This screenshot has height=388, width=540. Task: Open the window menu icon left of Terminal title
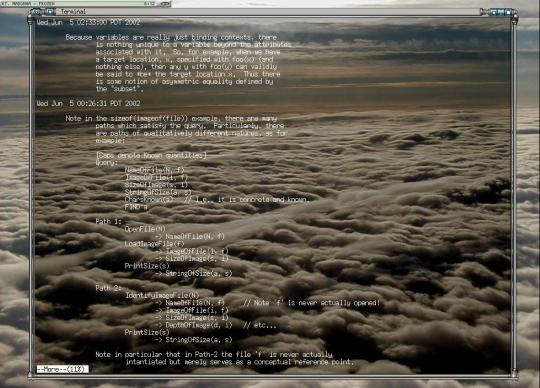pos(36,12)
